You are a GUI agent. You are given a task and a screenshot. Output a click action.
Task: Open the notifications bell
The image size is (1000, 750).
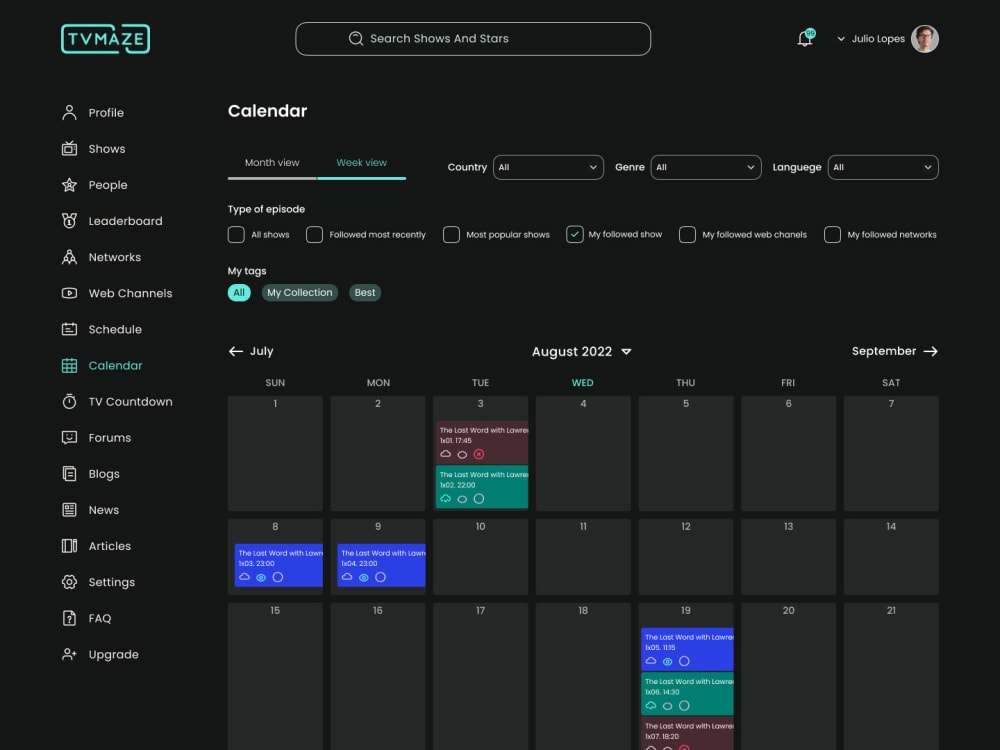(805, 38)
